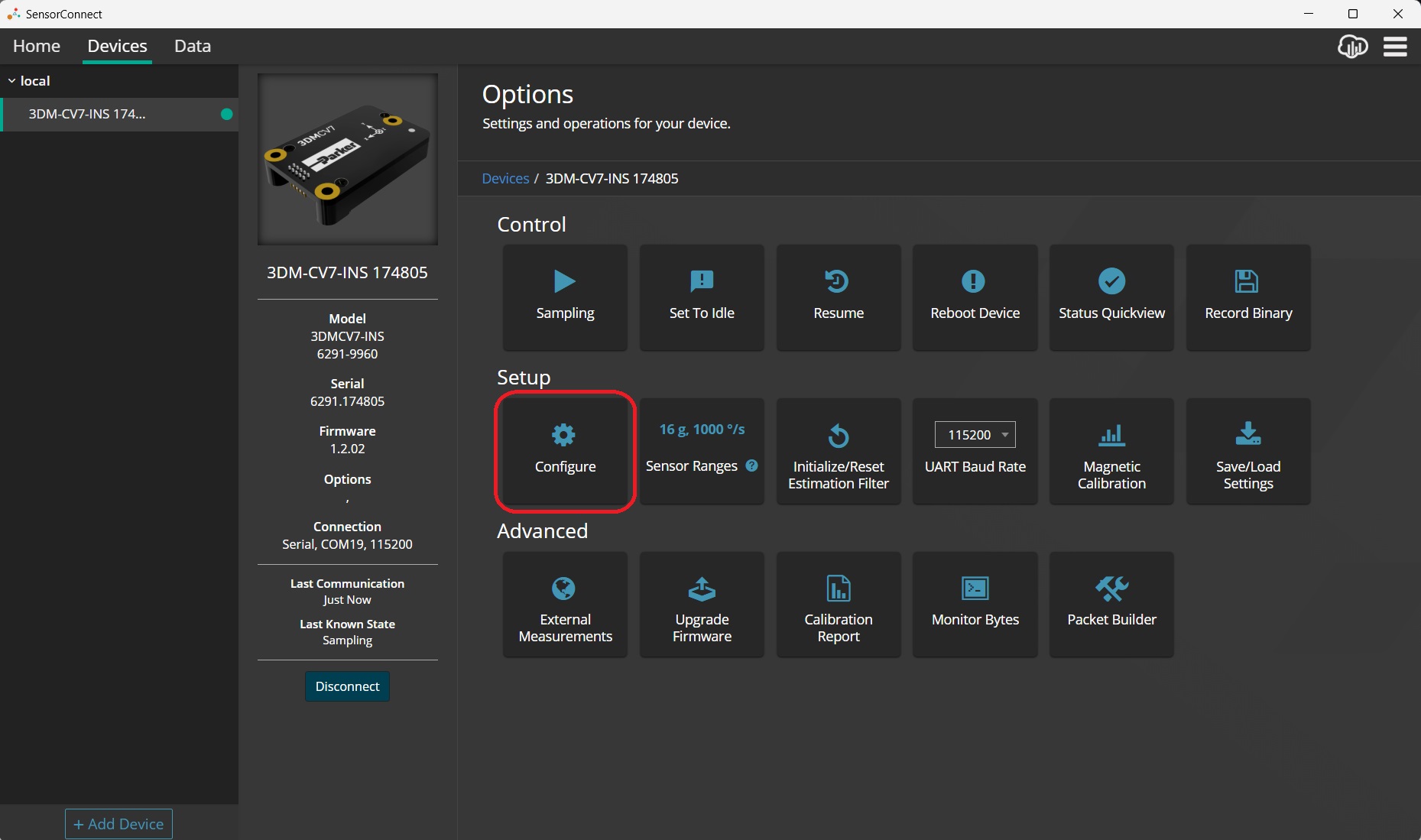
Task: Open the hamburger menu
Action: point(1395,47)
